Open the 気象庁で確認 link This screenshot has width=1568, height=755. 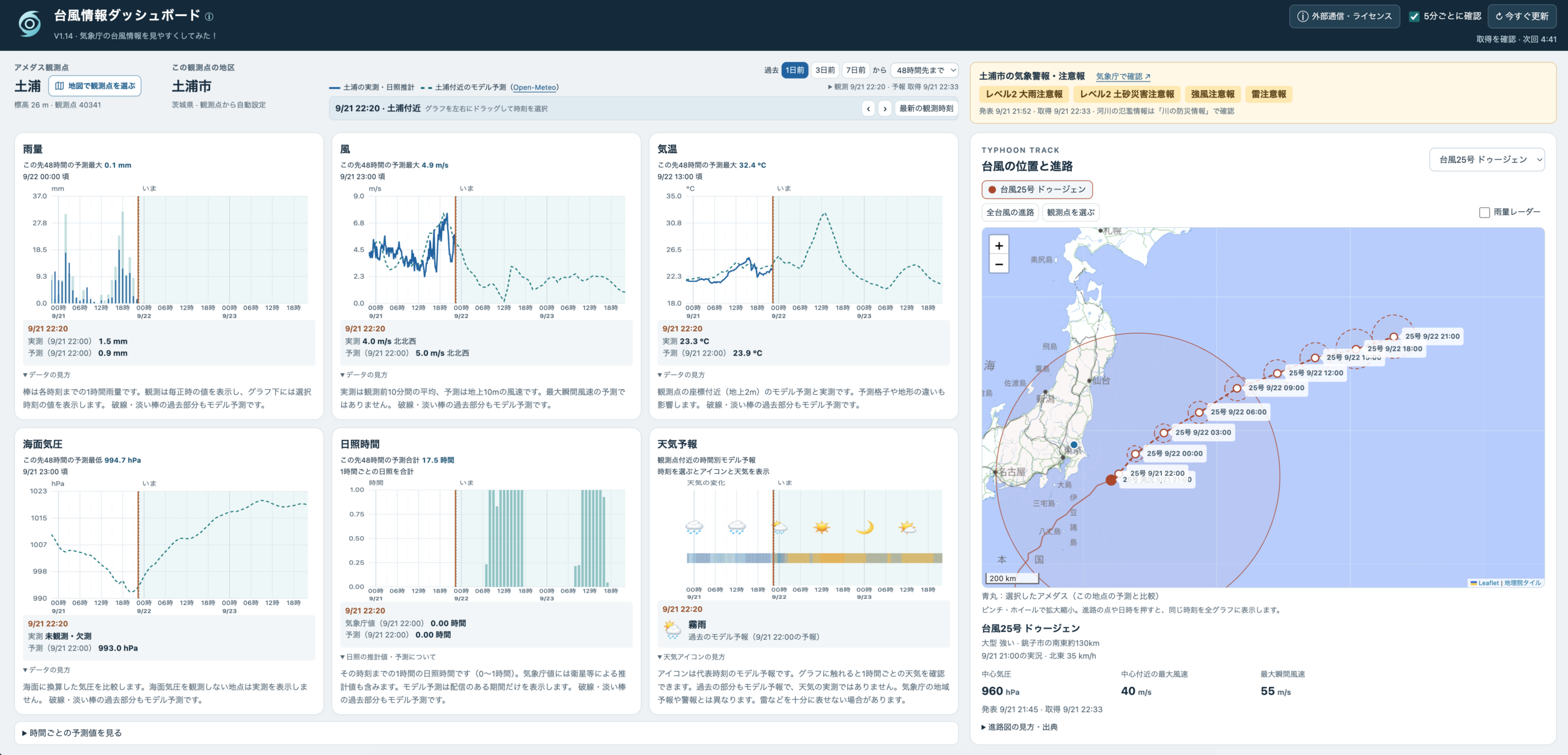(1123, 77)
